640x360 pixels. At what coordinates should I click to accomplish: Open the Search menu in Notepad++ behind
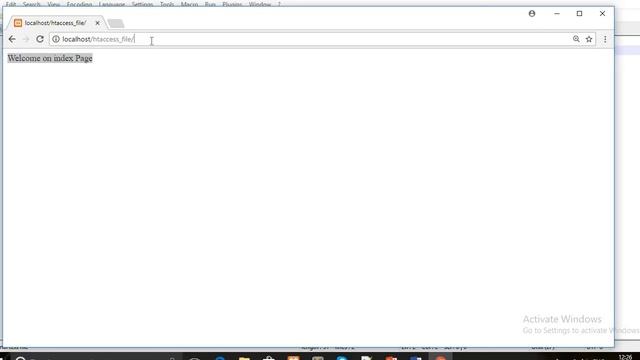[x=31, y=4]
